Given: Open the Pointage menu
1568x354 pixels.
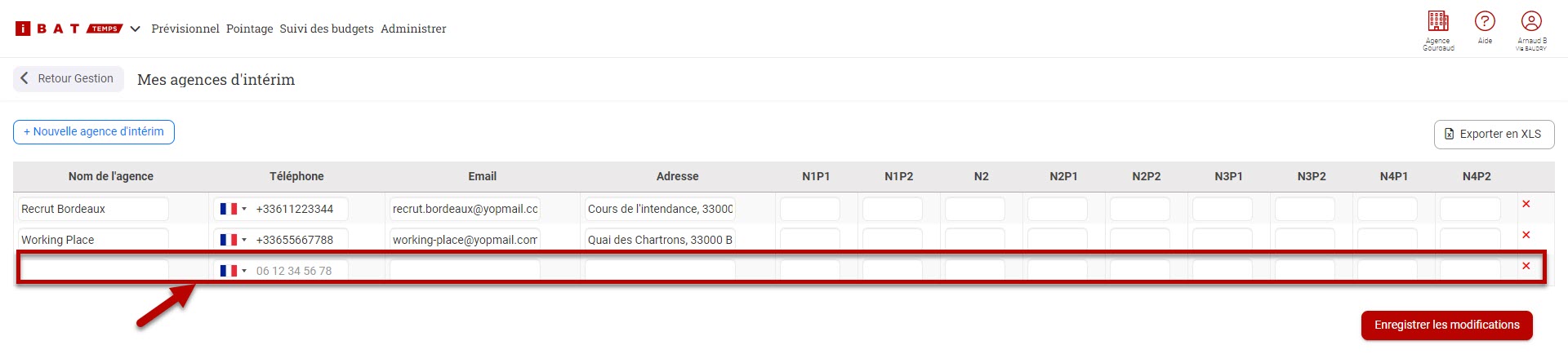Looking at the screenshot, I should point(250,29).
